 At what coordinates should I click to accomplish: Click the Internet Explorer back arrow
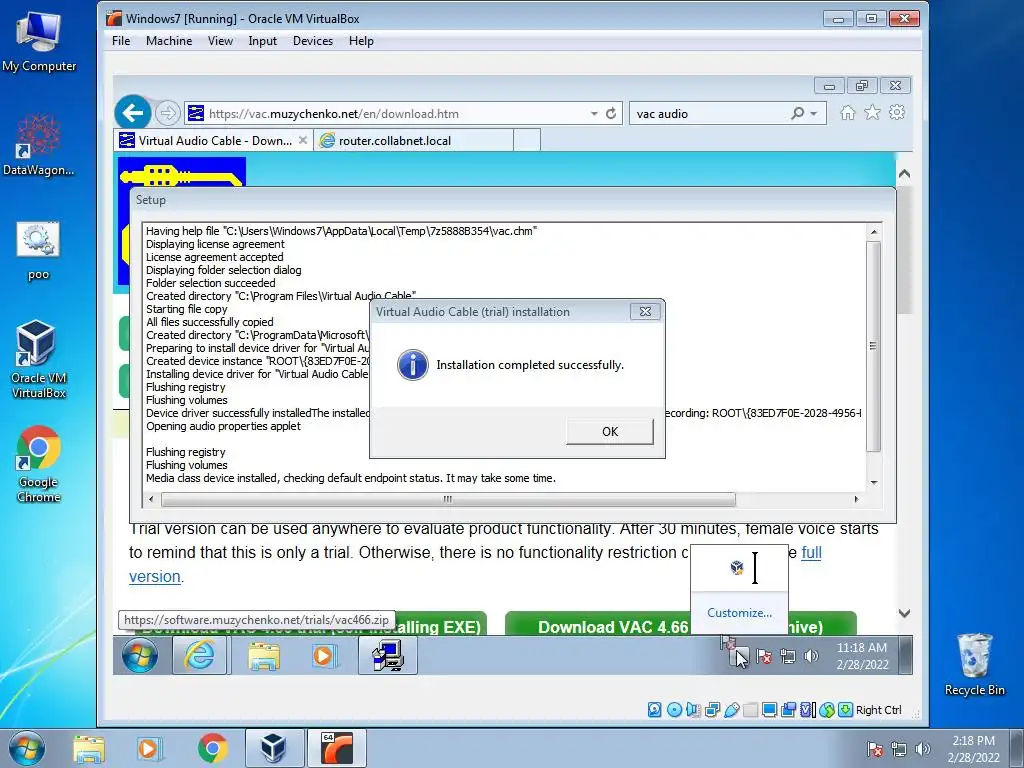point(133,113)
